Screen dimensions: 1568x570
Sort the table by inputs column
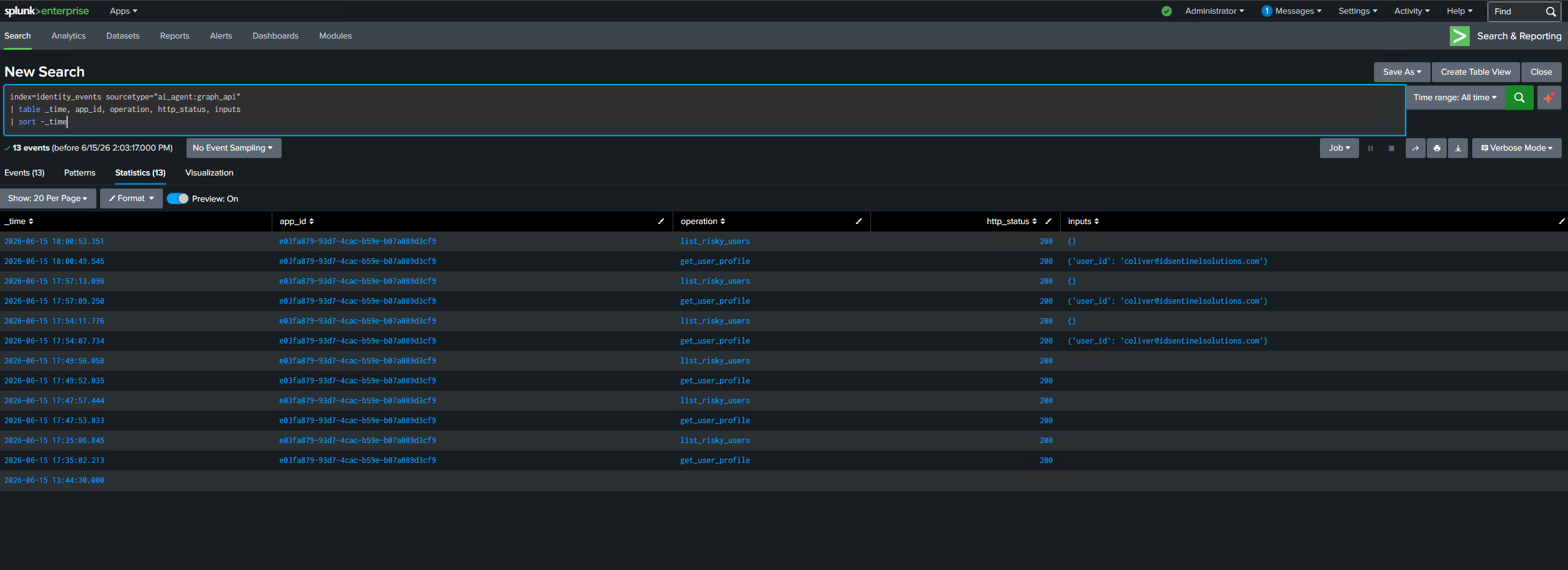point(1083,222)
